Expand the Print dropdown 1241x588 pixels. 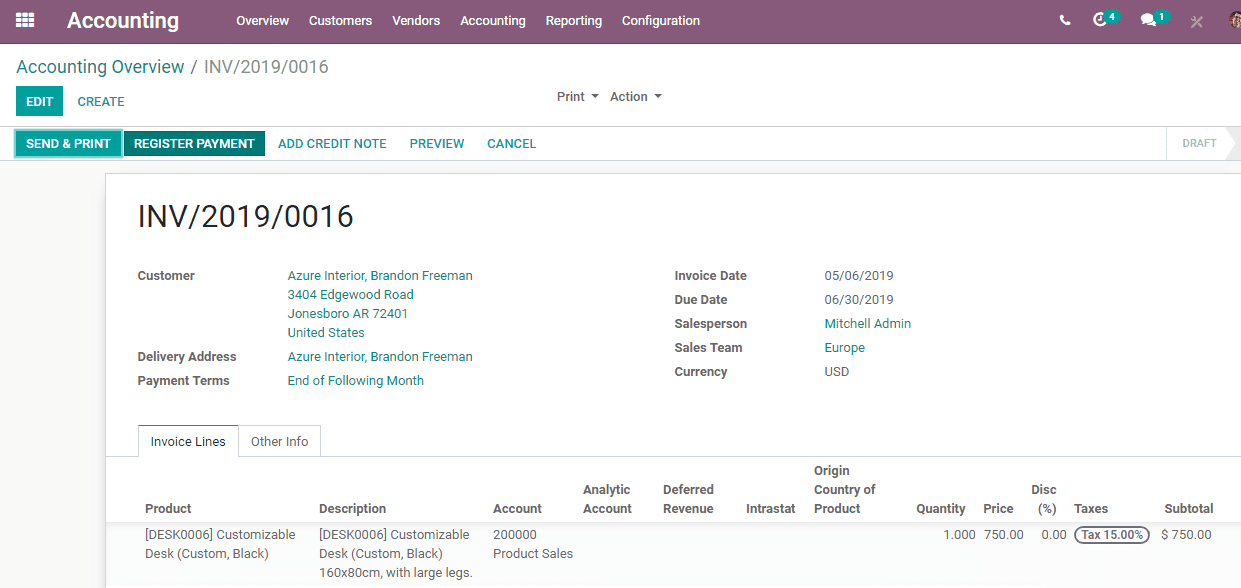coord(578,97)
